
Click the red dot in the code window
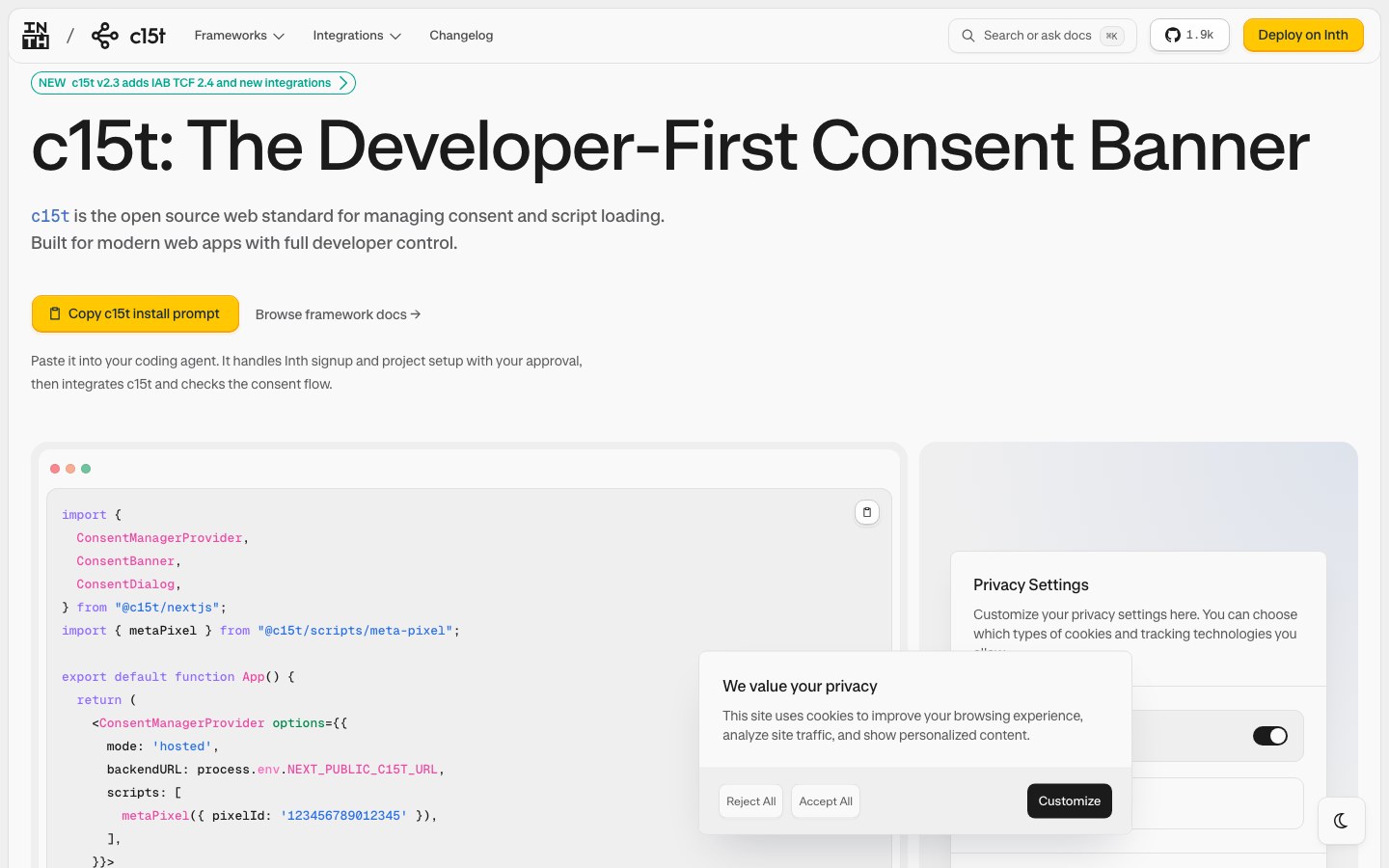[55, 469]
